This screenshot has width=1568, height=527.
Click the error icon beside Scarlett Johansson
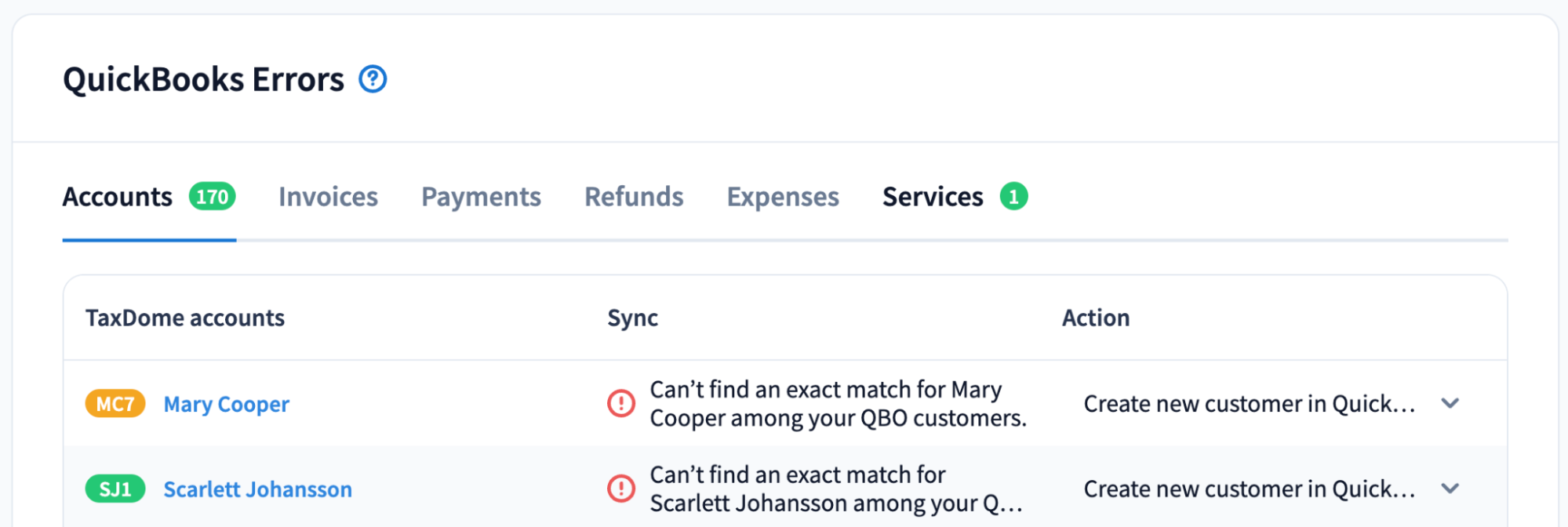(621, 489)
